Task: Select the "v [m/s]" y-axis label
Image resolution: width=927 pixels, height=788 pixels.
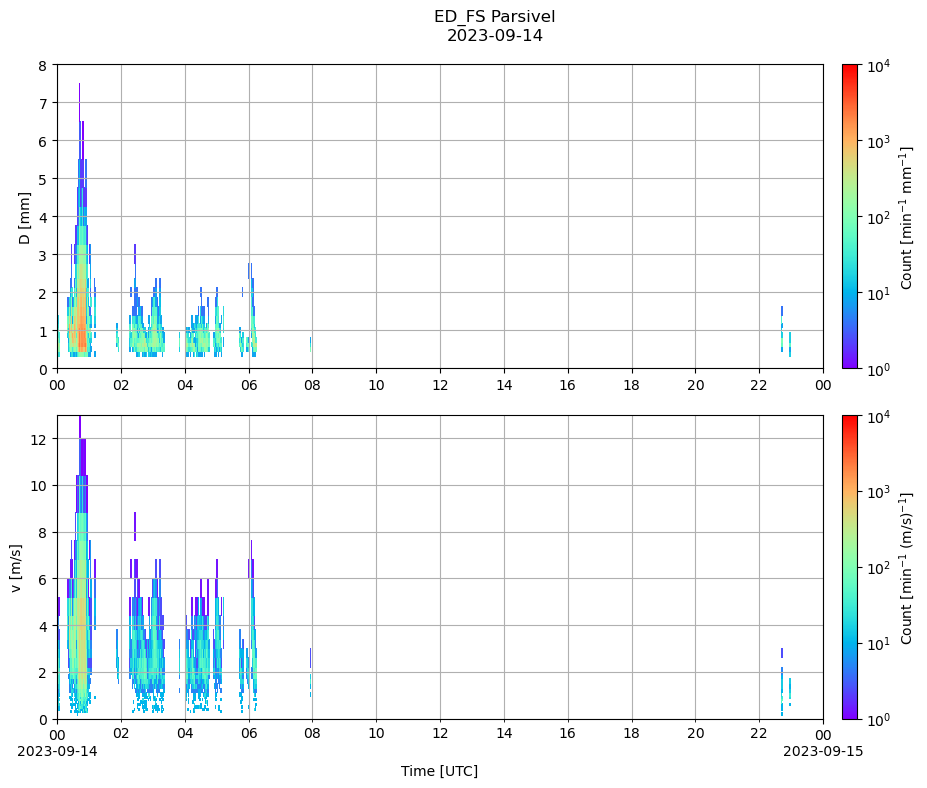Action: (x=15, y=568)
